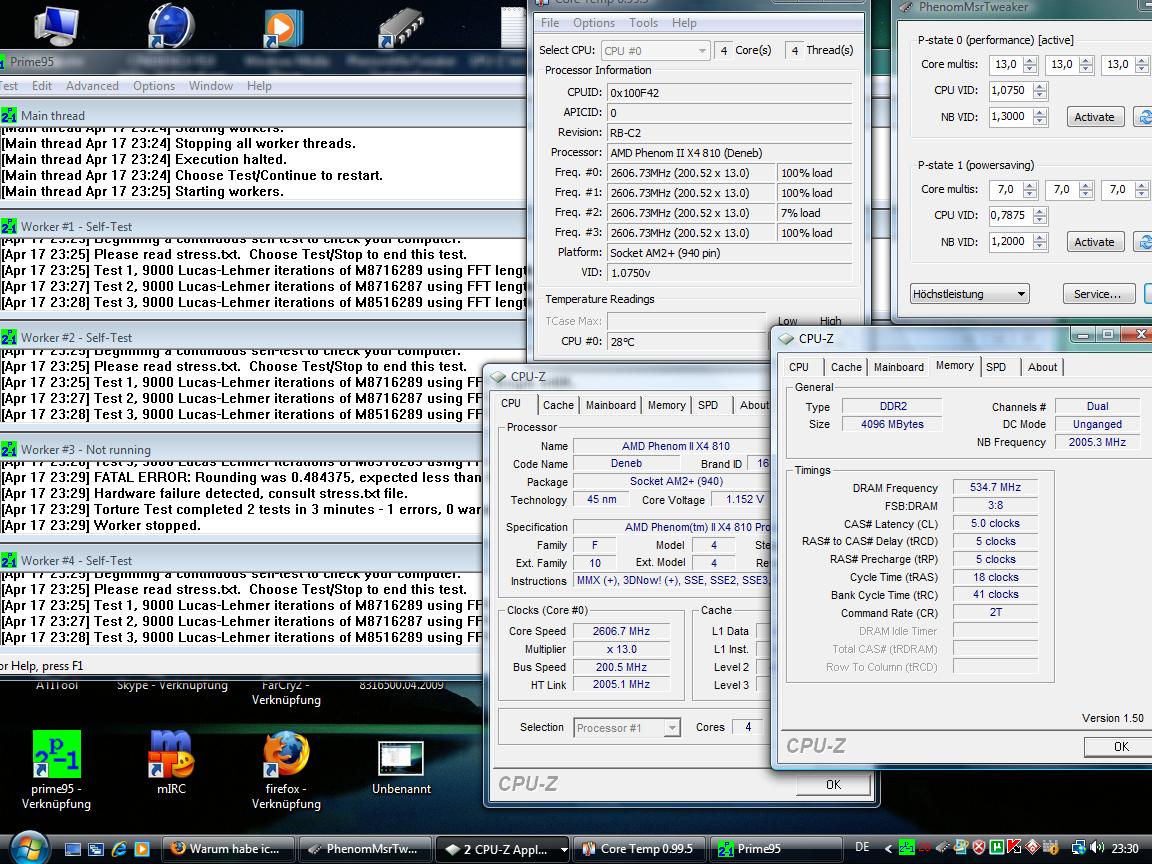The height and width of the screenshot is (864, 1152).
Task: Switch to the SPD tab in the Memory CPU-Z window
Action: coord(996,367)
